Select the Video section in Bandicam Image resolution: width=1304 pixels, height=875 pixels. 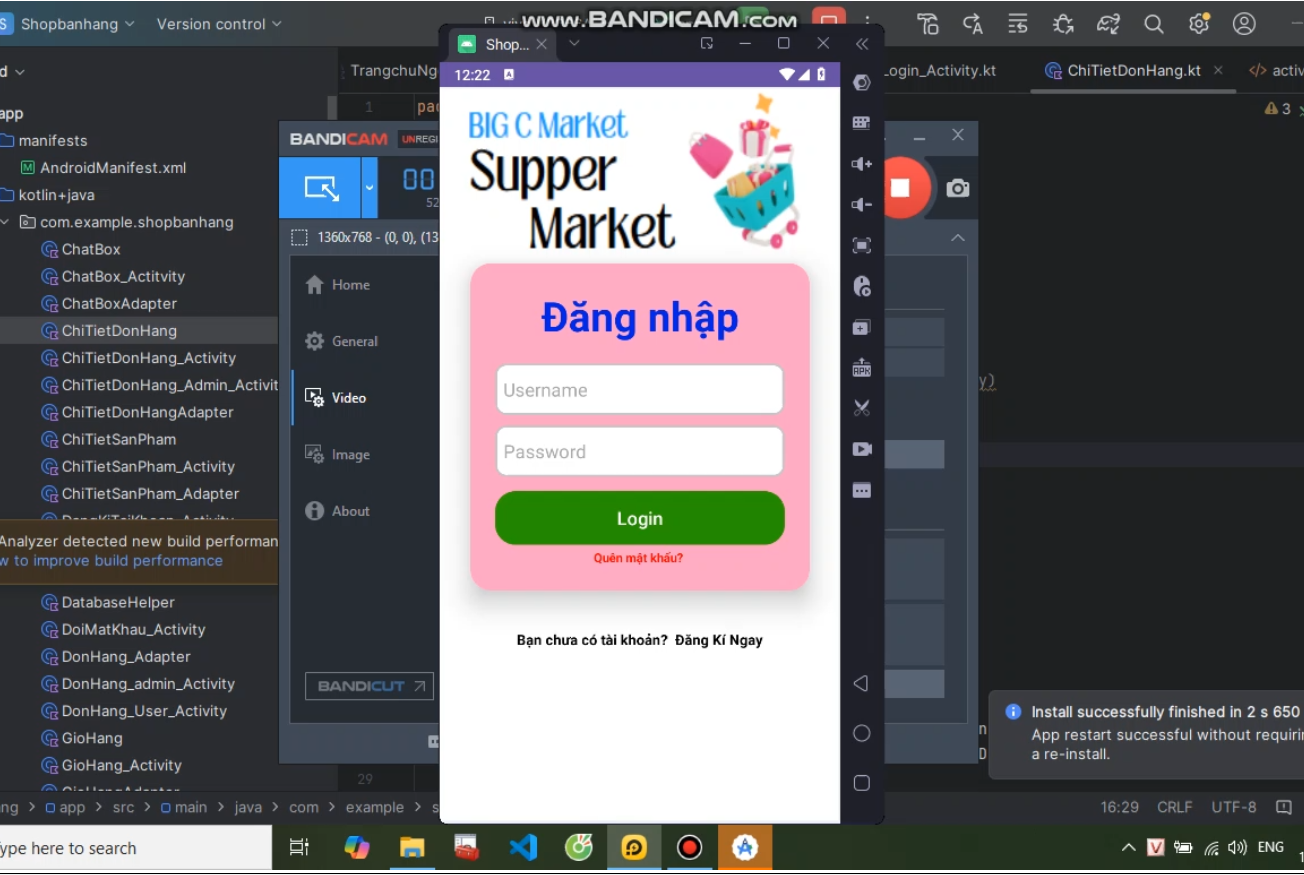click(x=336, y=398)
